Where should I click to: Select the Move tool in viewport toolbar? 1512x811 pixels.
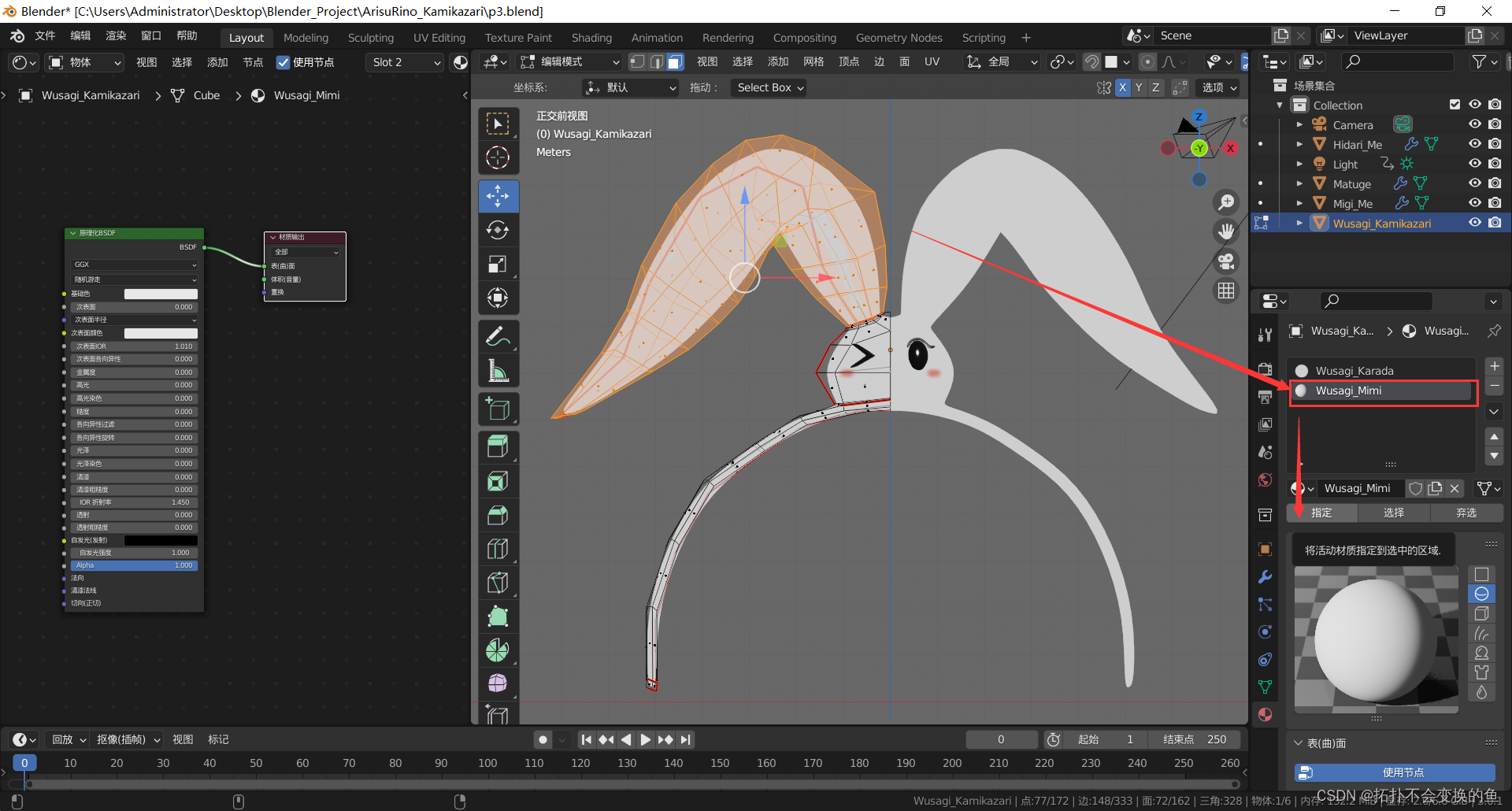coord(498,196)
